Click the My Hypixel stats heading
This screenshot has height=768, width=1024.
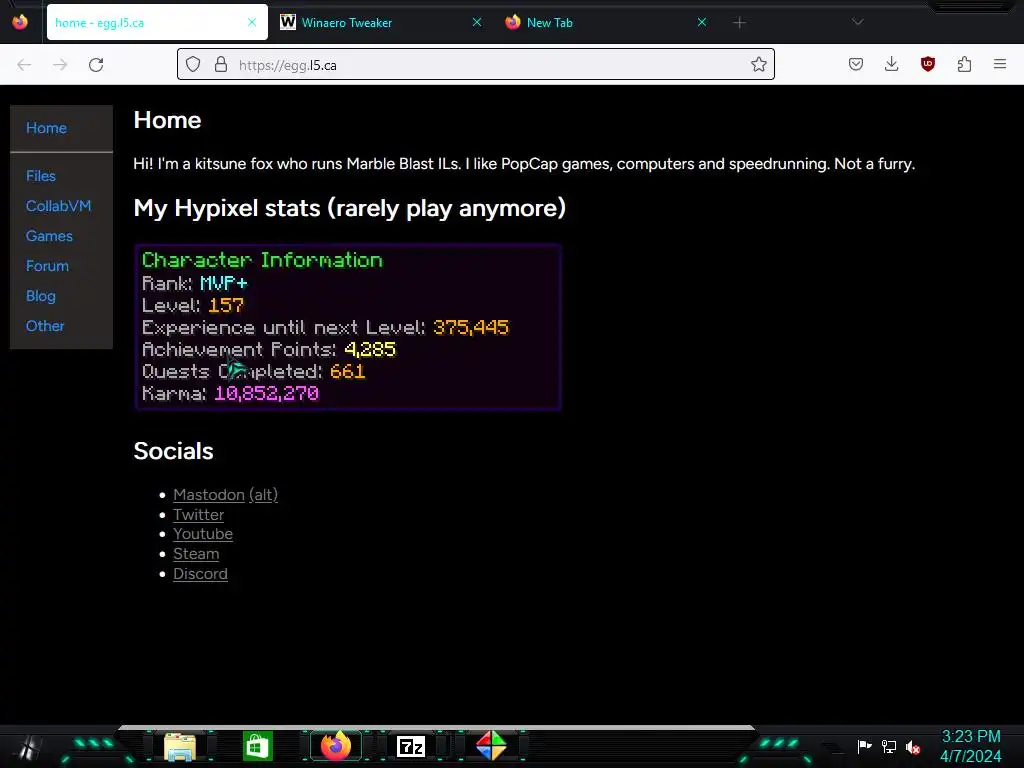[349, 208]
